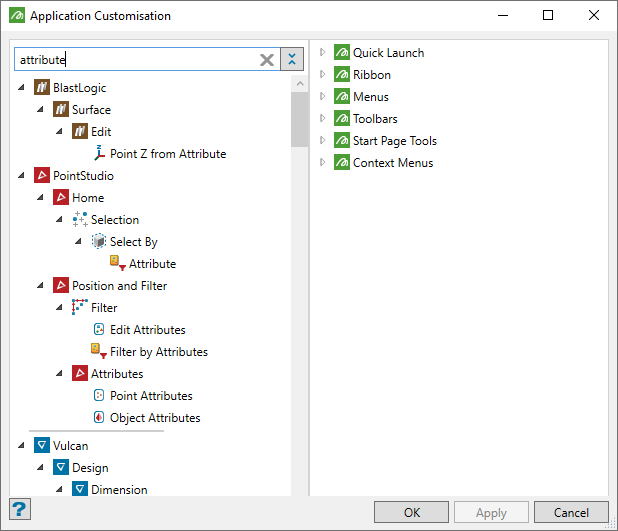Click Cancel to discard changes

point(571,512)
